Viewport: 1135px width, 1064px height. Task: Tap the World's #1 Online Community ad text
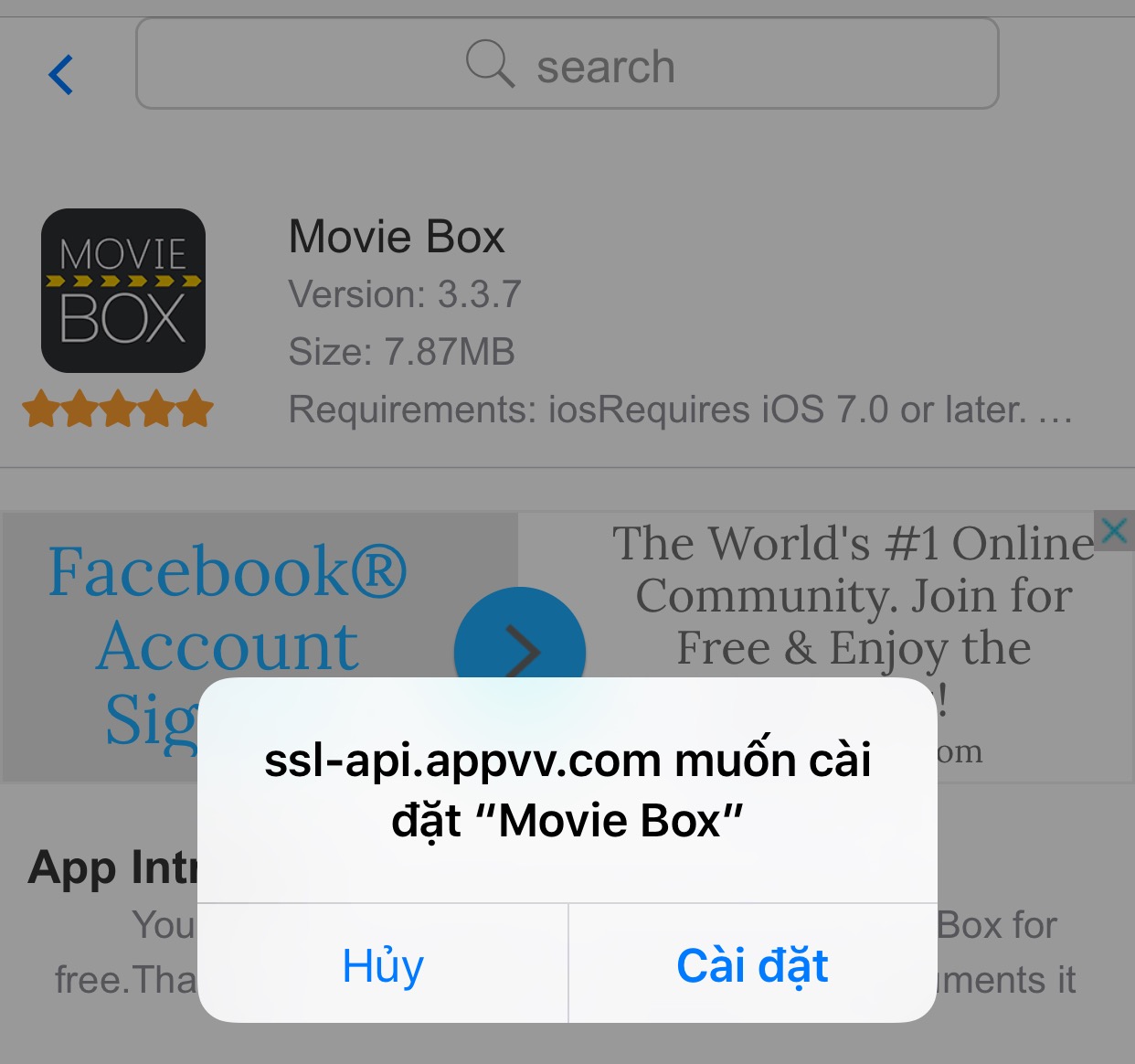[854, 595]
